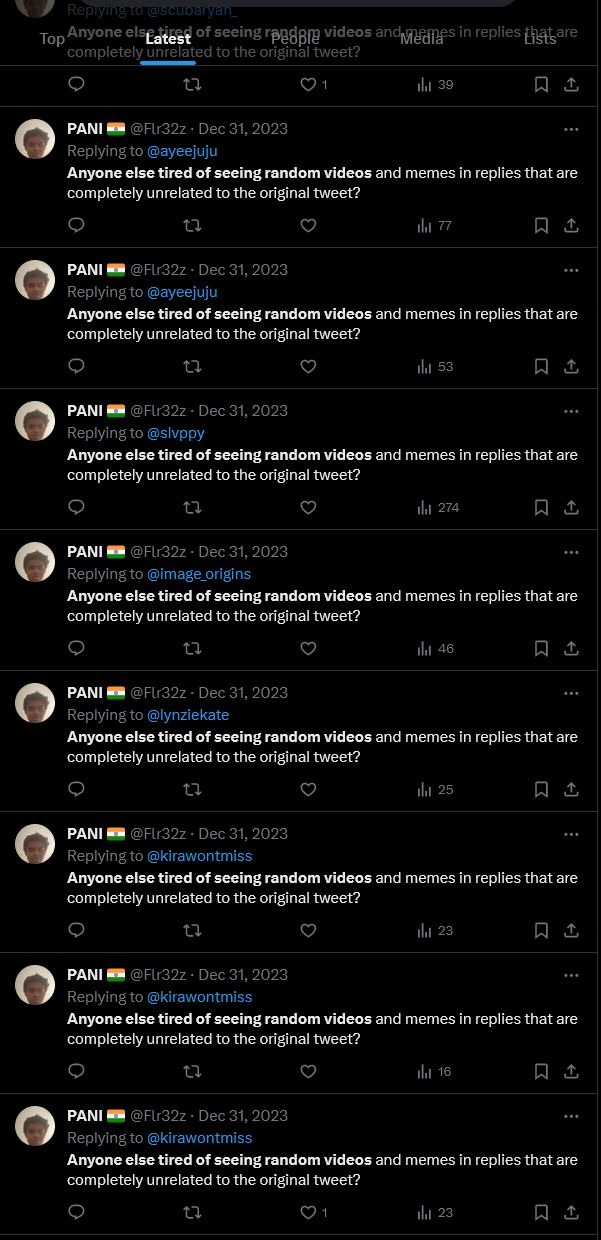
Task: Open @slvppy profile link
Action: 176,433
